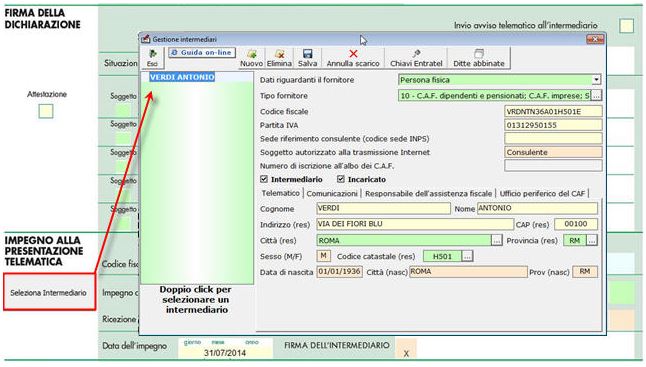Click the Città (res) ROMA field
Viewport: 646px width, 367px height.
[x=404, y=240]
